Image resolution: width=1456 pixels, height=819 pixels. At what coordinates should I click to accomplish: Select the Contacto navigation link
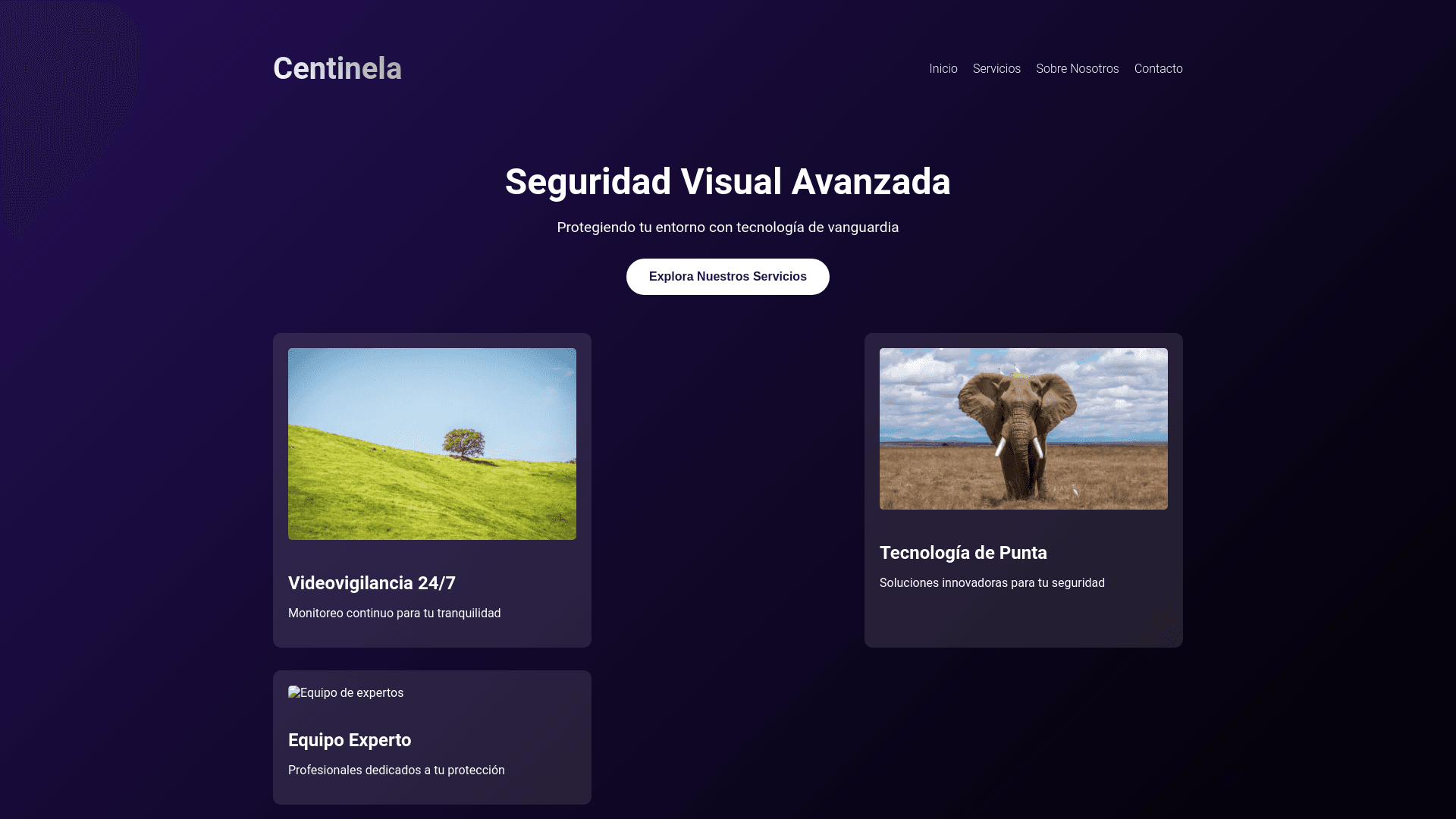[x=1158, y=69]
